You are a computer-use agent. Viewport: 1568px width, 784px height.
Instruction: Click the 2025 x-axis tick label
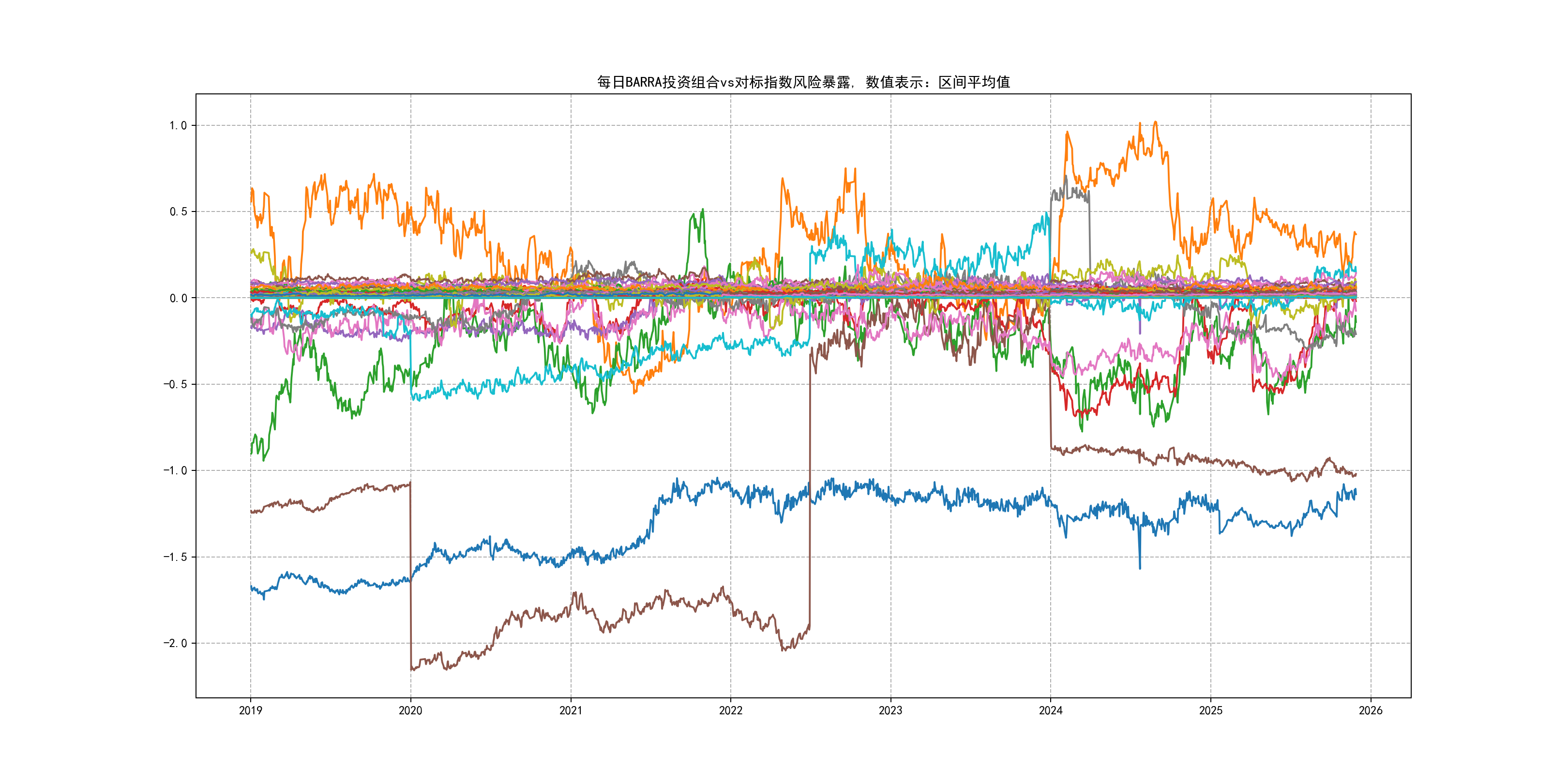tap(1211, 710)
